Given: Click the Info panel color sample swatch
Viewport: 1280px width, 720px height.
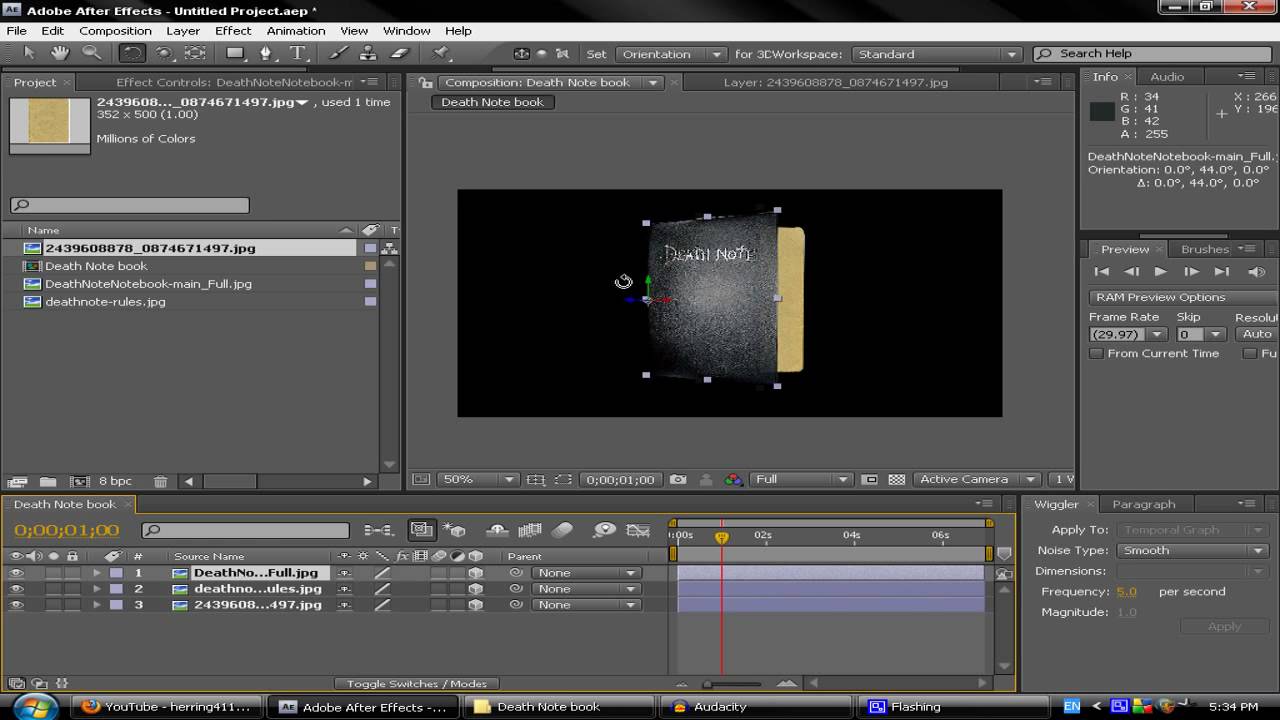Looking at the screenshot, I should pos(1102,112).
